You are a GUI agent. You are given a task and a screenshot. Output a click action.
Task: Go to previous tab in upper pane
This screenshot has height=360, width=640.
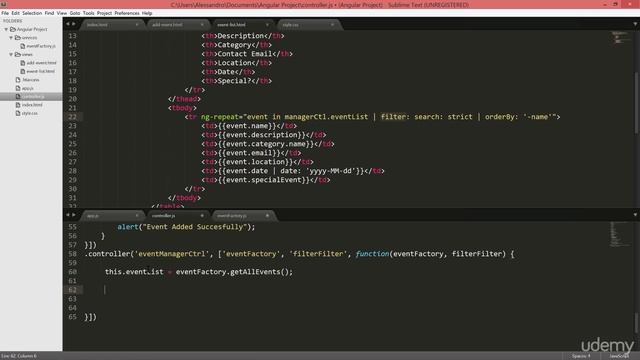[68, 24]
